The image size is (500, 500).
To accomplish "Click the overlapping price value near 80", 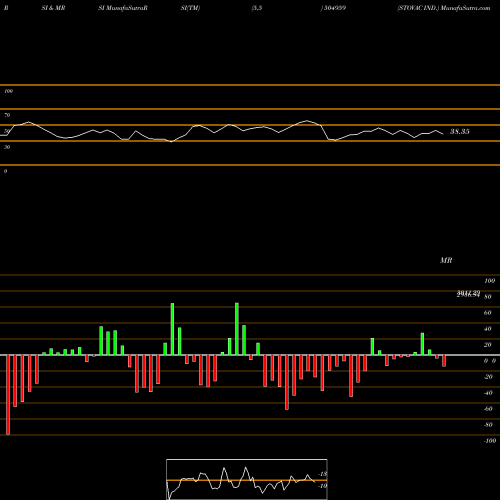I will [468, 294].
